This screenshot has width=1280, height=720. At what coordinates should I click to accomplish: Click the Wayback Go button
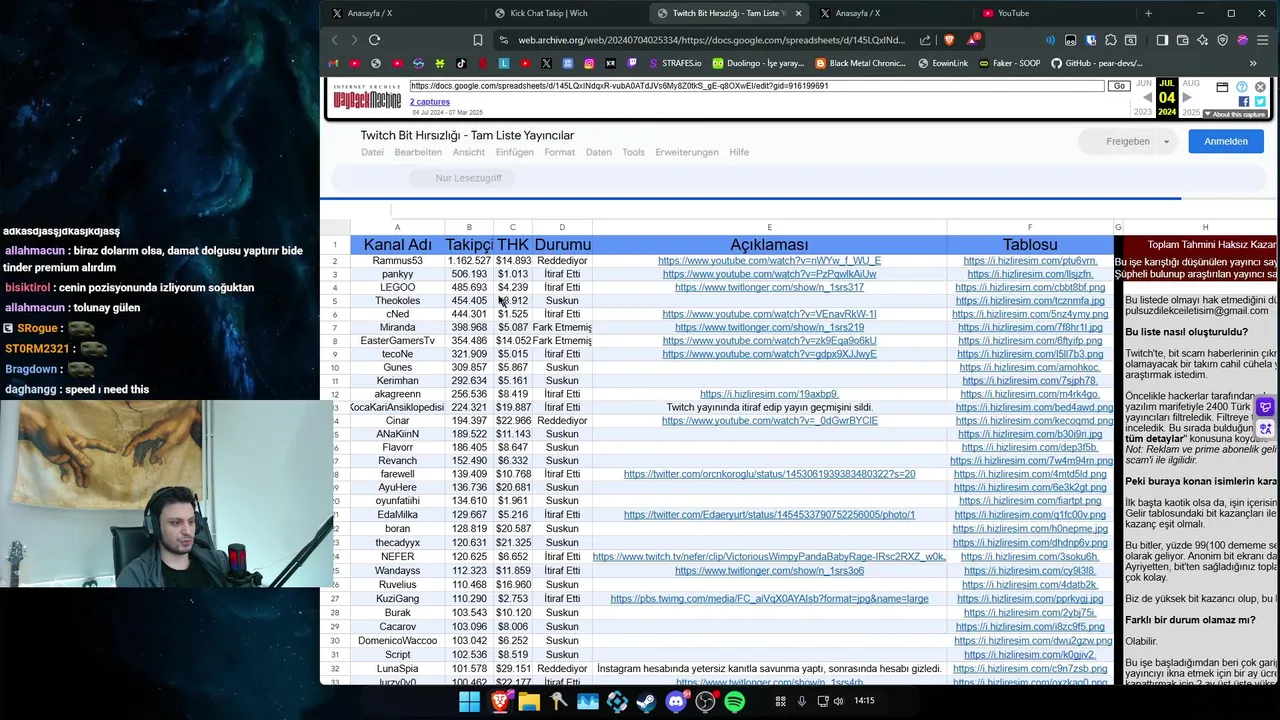pyautogui.click(x=1120, y=86)
